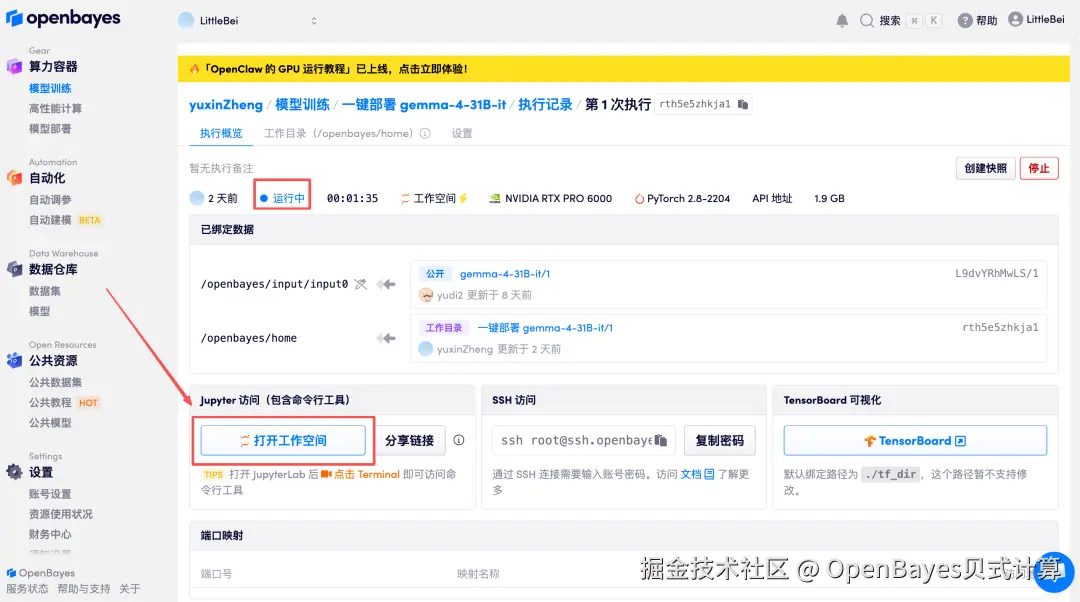The image size is (1080, 602).
Task: Click the copy icon in SSH command field
Action: pos(665,440)
